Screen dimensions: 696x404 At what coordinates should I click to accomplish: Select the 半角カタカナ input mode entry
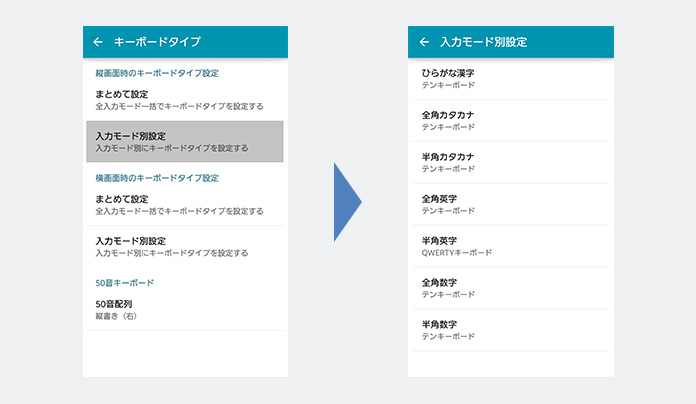coord(511,163)
